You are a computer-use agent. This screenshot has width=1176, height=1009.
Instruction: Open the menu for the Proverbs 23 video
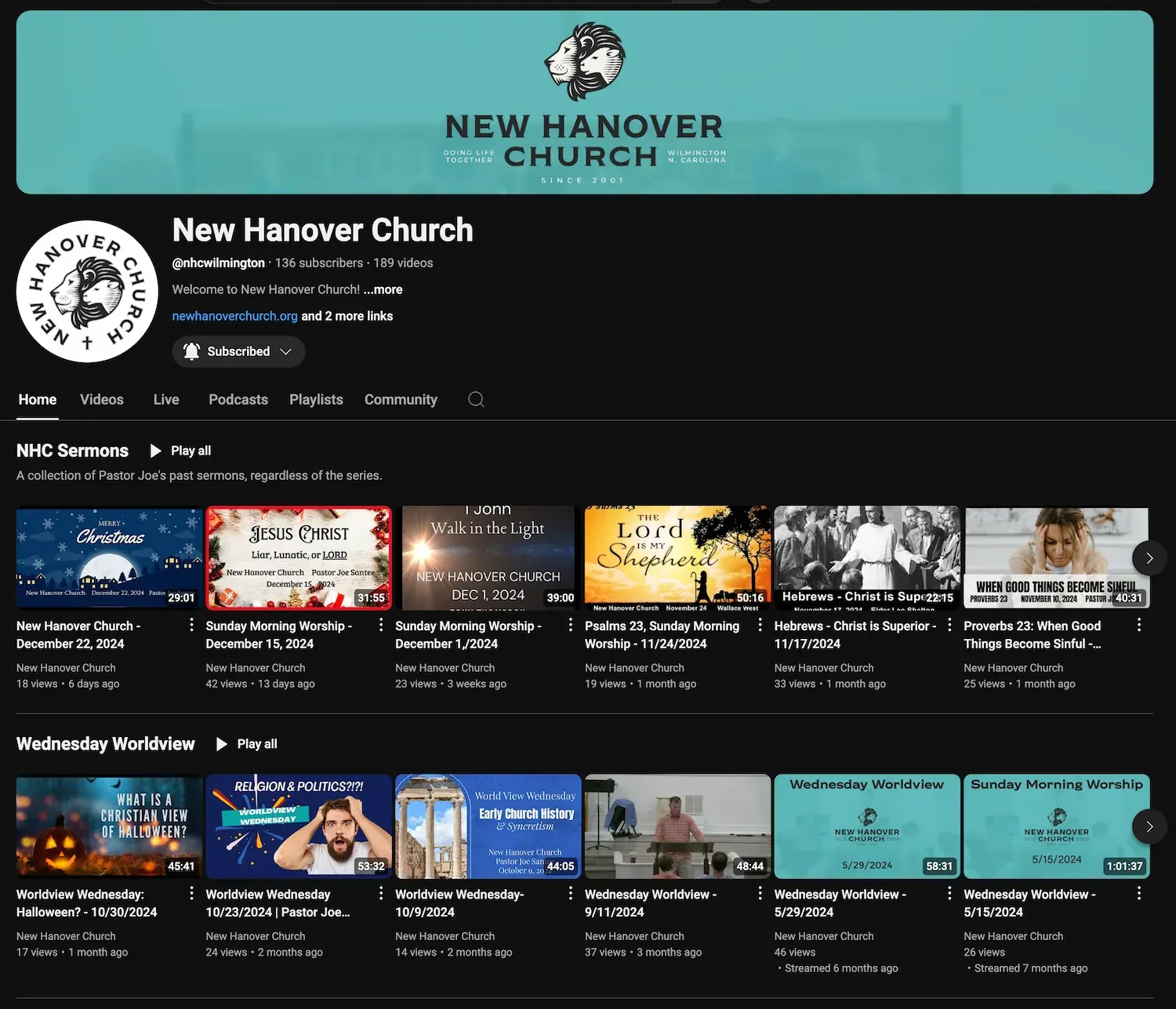click(1139, 625)
